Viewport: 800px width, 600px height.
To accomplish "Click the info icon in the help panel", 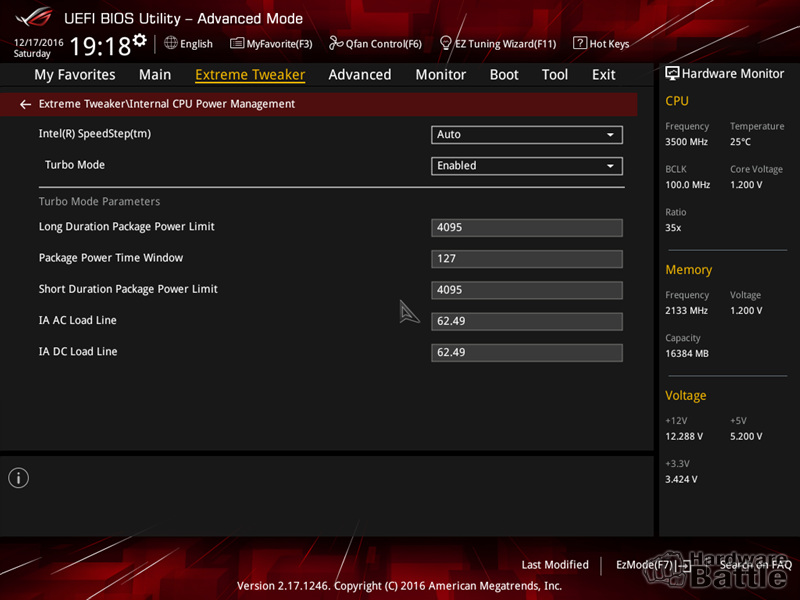I will point(18,478).
